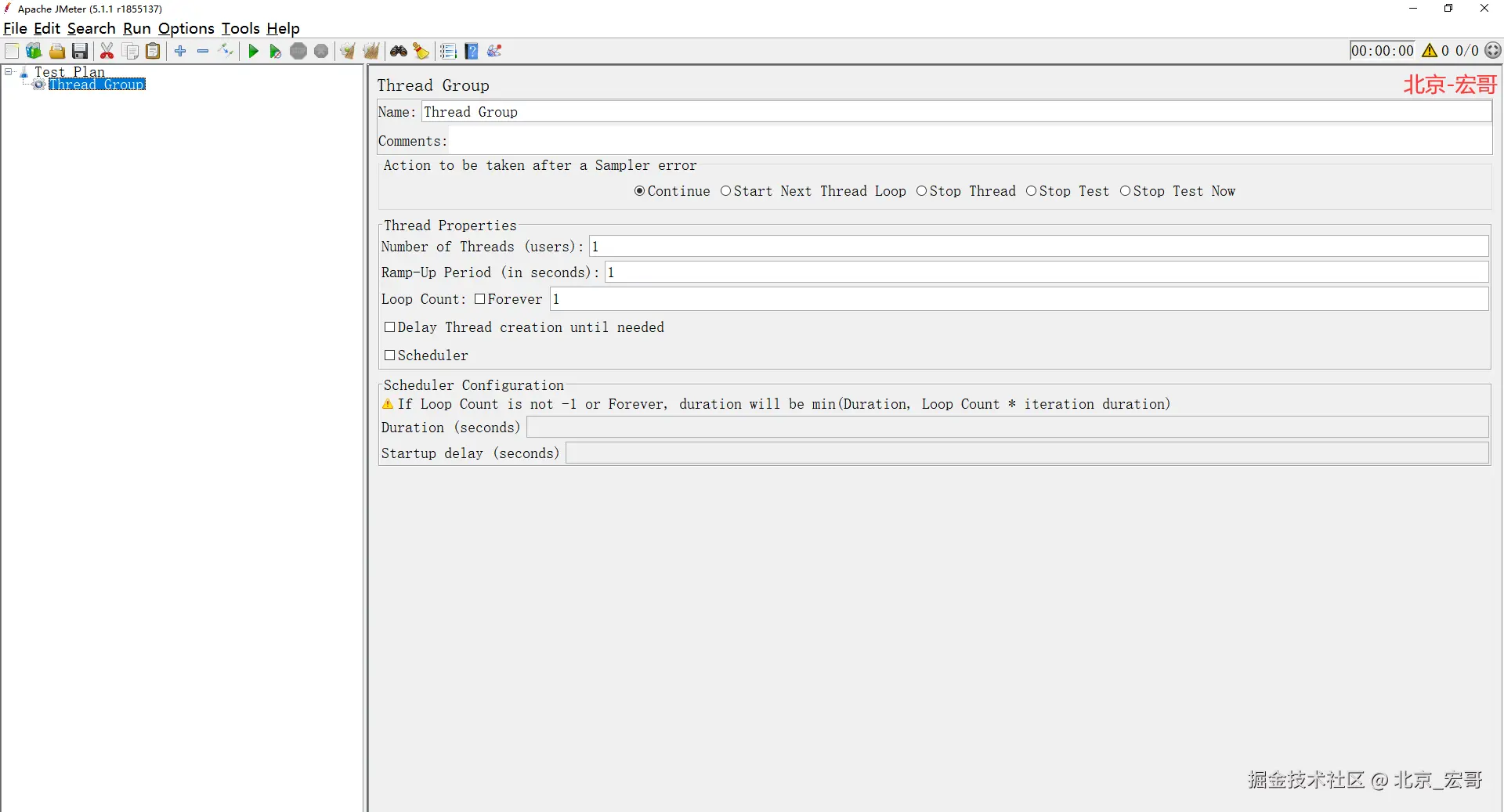The height and width of the screenshot is (812, 1504).
Task: Select Thread Group node in tree
Action: point(97,85)
